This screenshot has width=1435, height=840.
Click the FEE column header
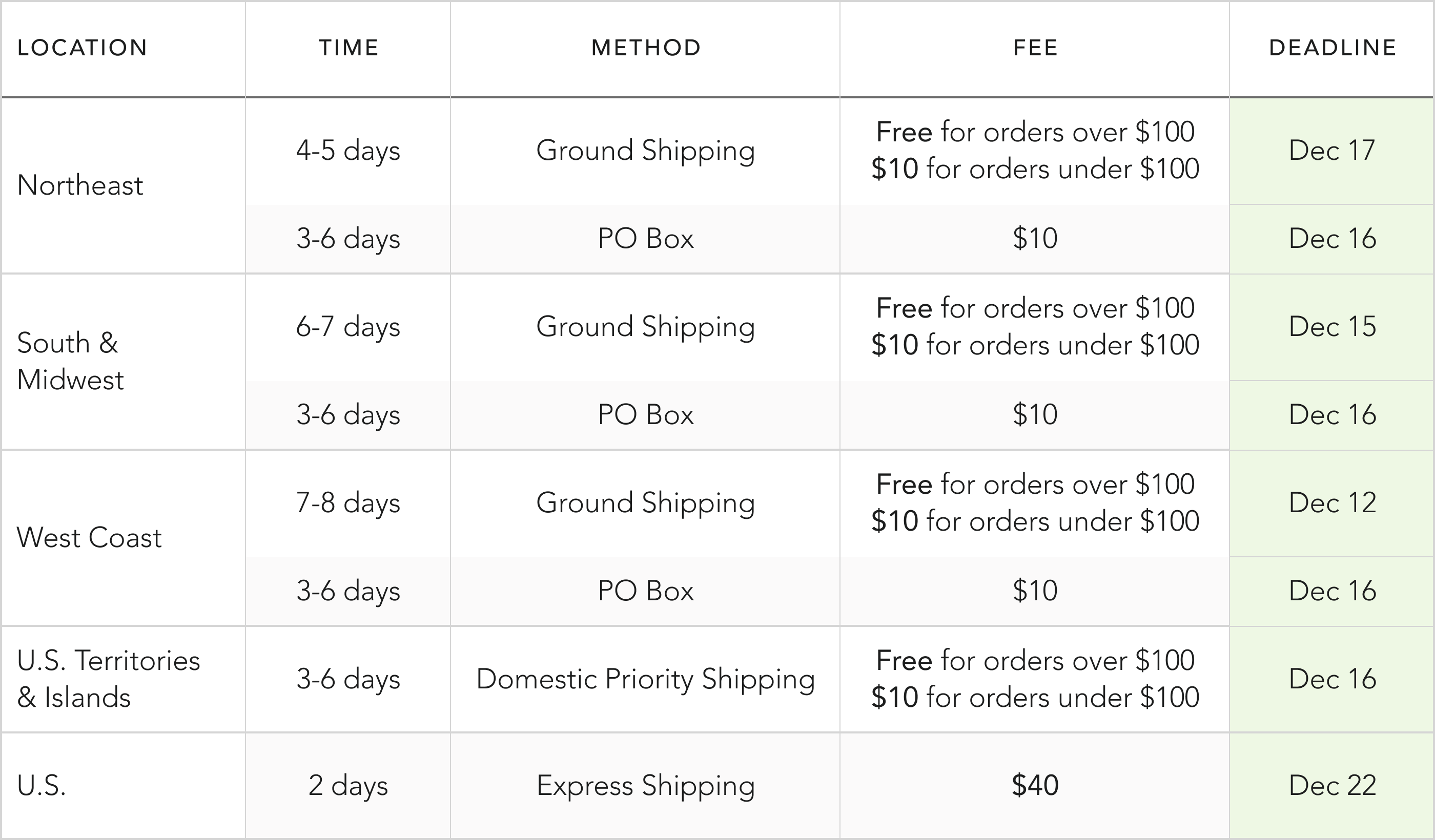(x=1035, y=48)
